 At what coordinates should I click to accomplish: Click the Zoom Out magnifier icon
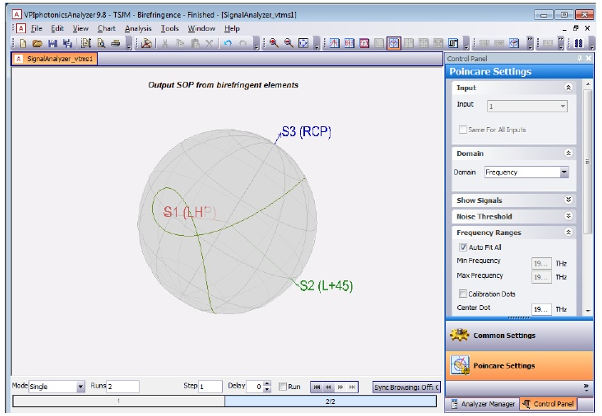tap(288, 43)
